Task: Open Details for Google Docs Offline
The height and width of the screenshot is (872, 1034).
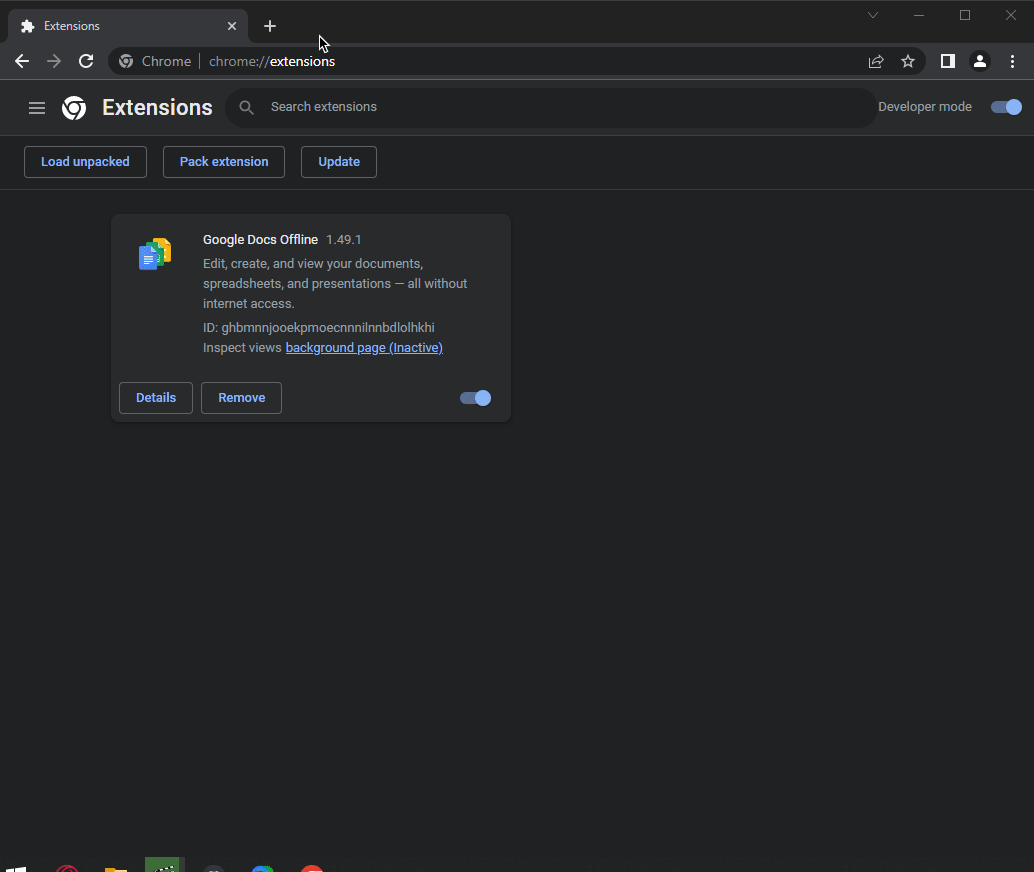Action: (x=156, y=398)
